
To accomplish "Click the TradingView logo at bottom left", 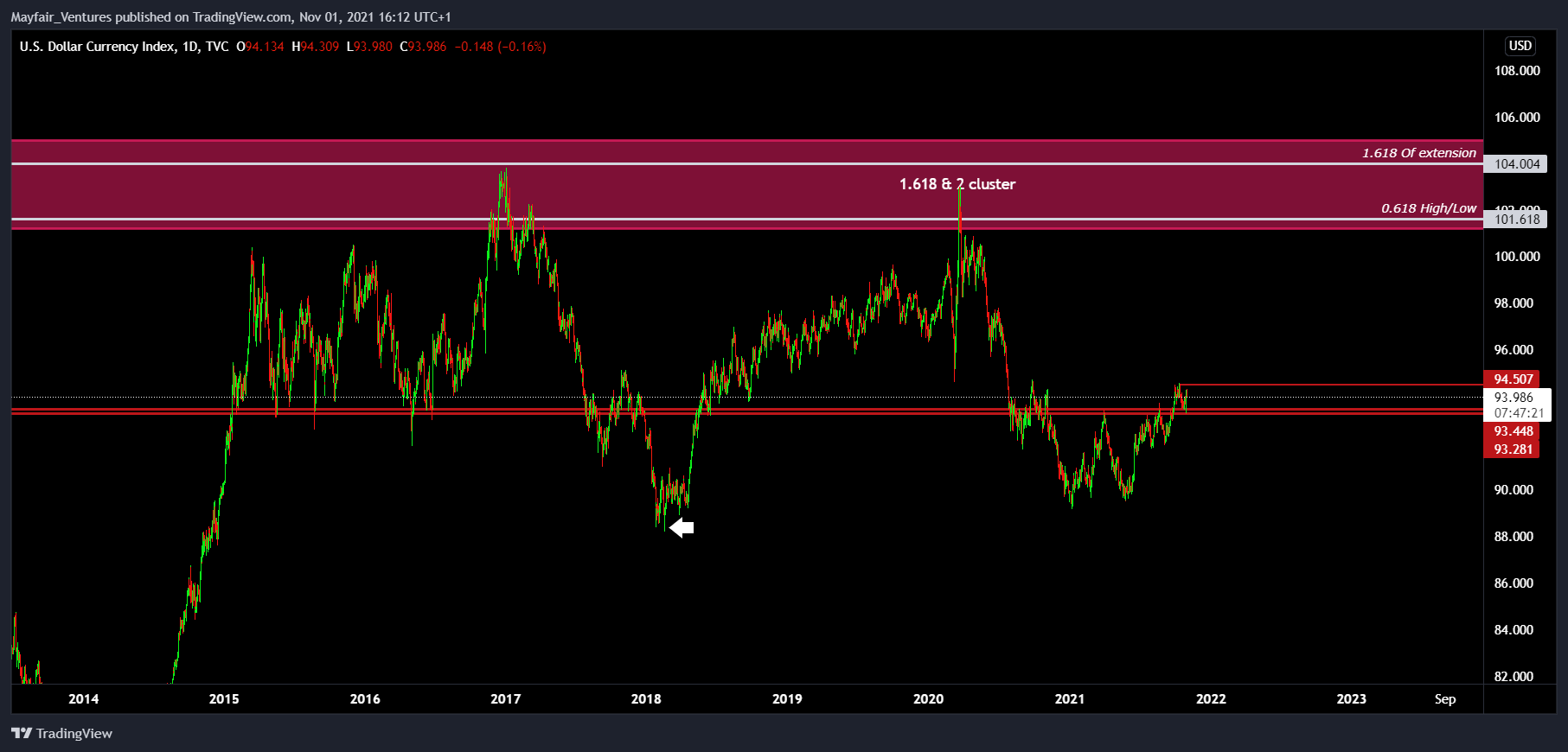I will 61,733.
